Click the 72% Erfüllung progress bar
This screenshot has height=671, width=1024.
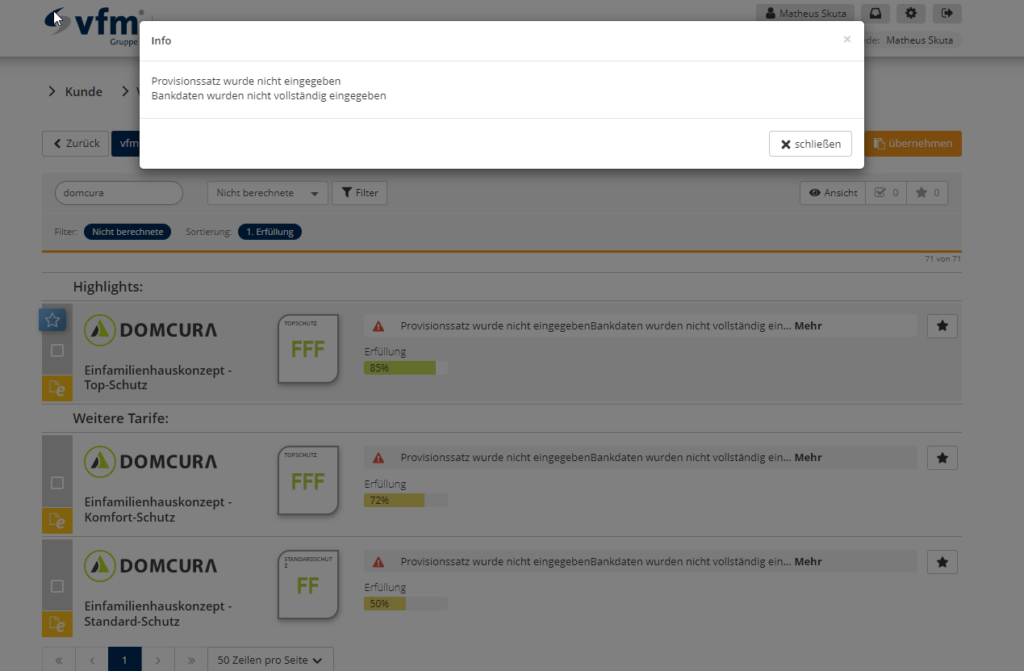click(406, 500)
